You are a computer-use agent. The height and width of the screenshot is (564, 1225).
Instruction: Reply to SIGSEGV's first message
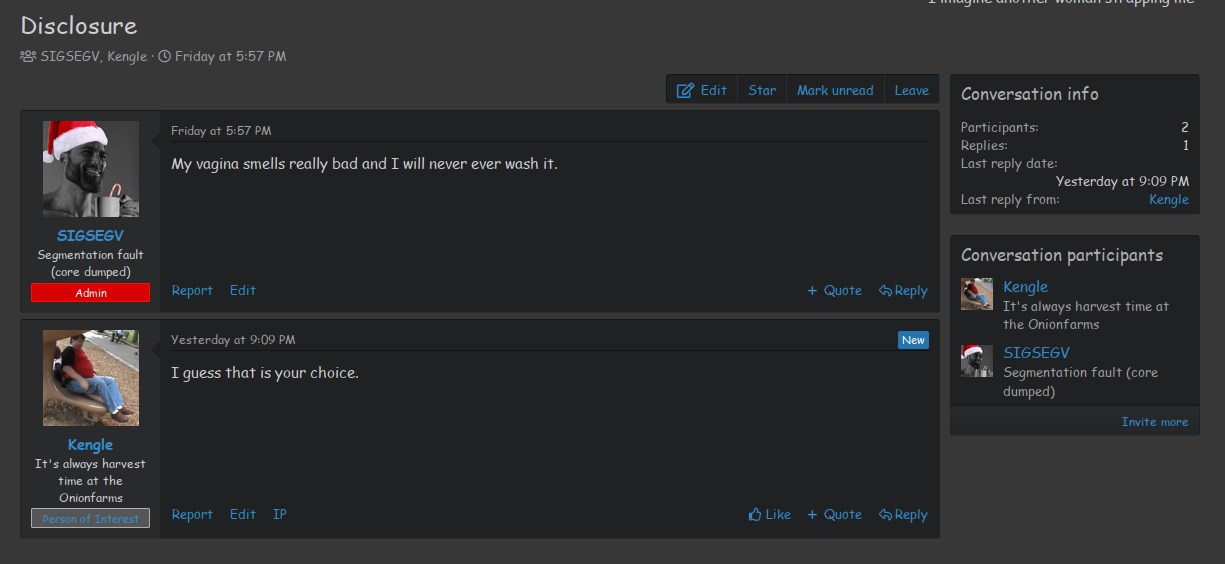point(903,291)
